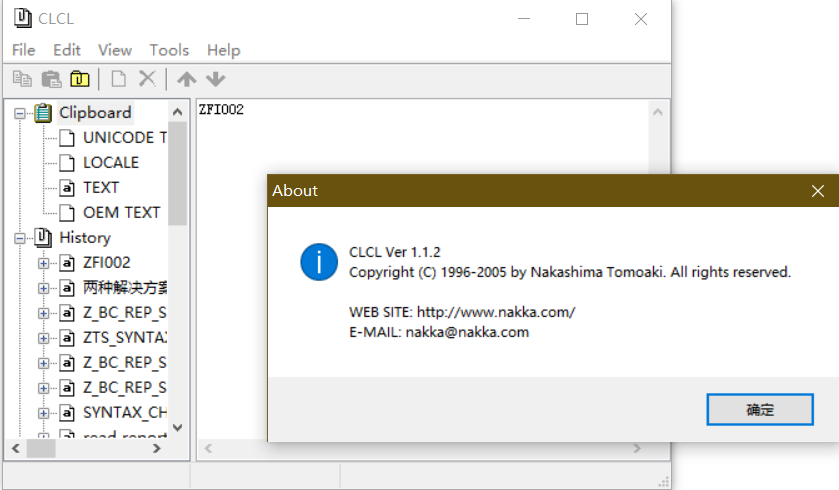Viewport: 839px width, 490px height.
Task: Select the UNICODE T tree item
Action: [x=125, y=138]
